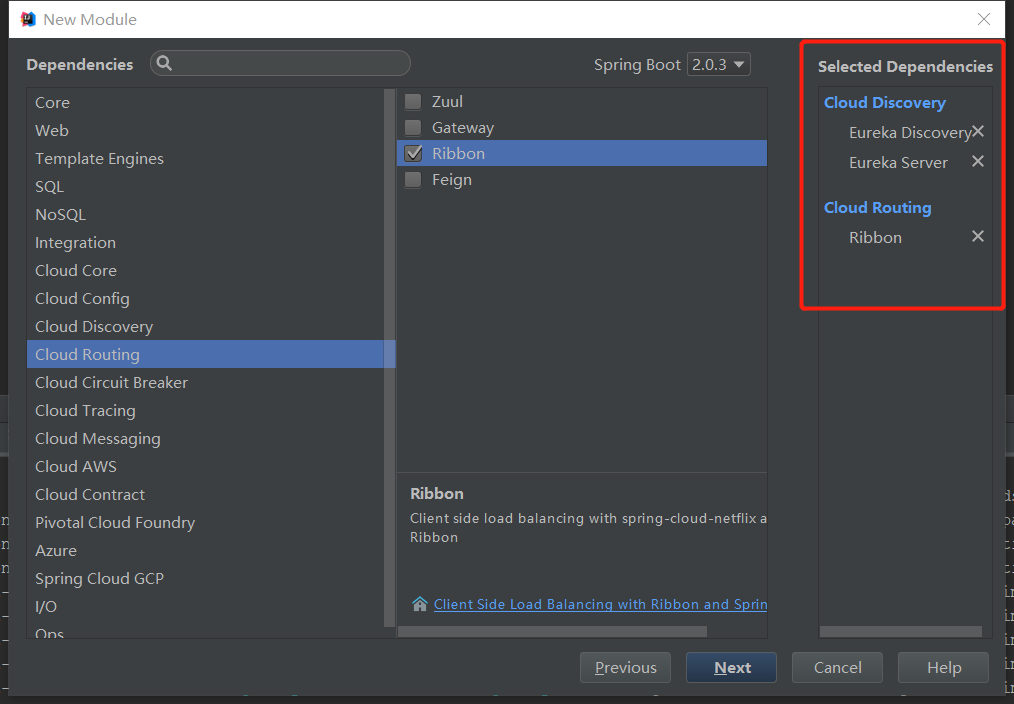
Task: Click the selected dependencies horizontal scrollbar
Action: 900,632
